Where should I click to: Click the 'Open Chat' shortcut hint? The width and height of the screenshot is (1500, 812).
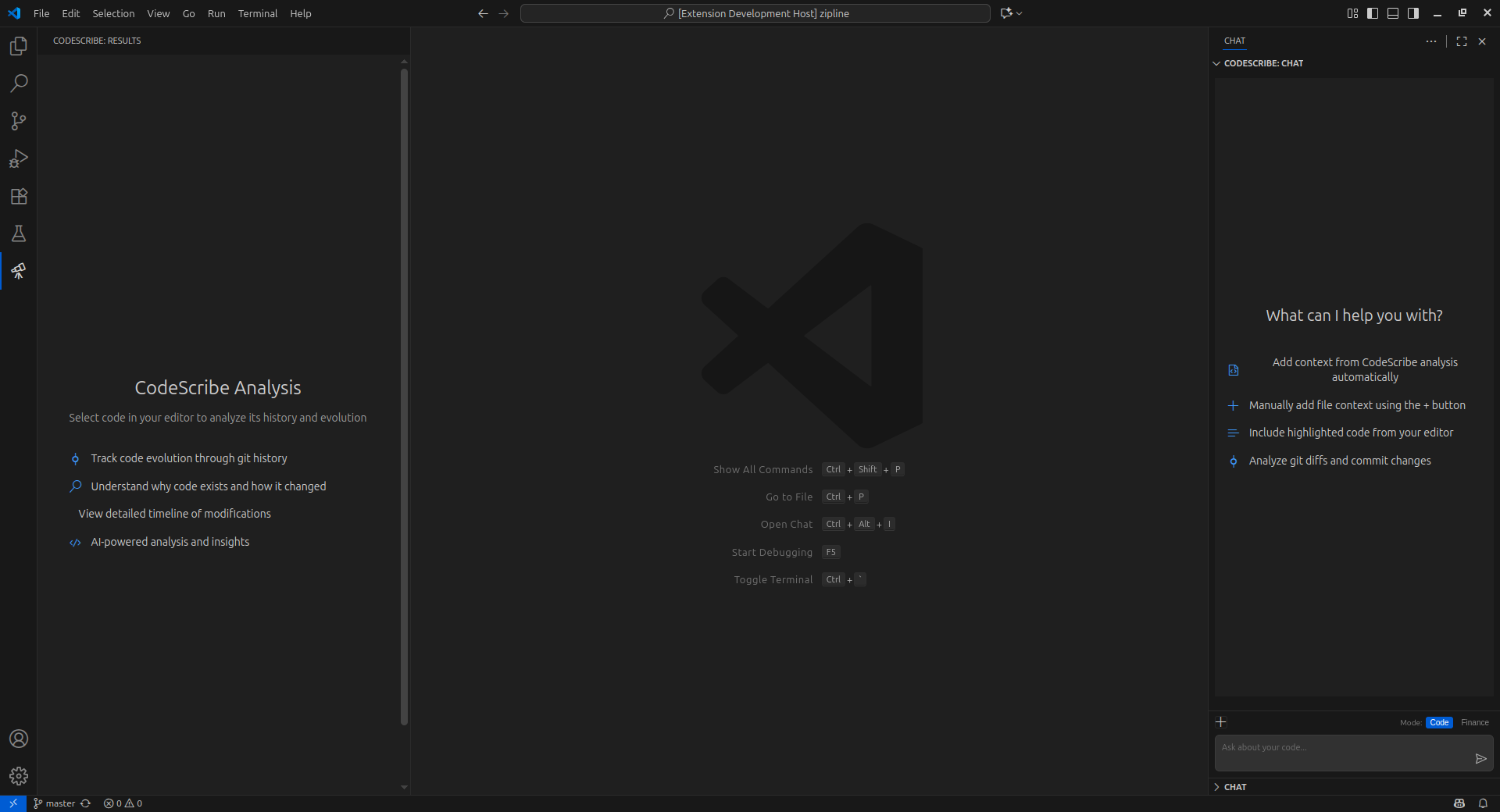point(828,524)
